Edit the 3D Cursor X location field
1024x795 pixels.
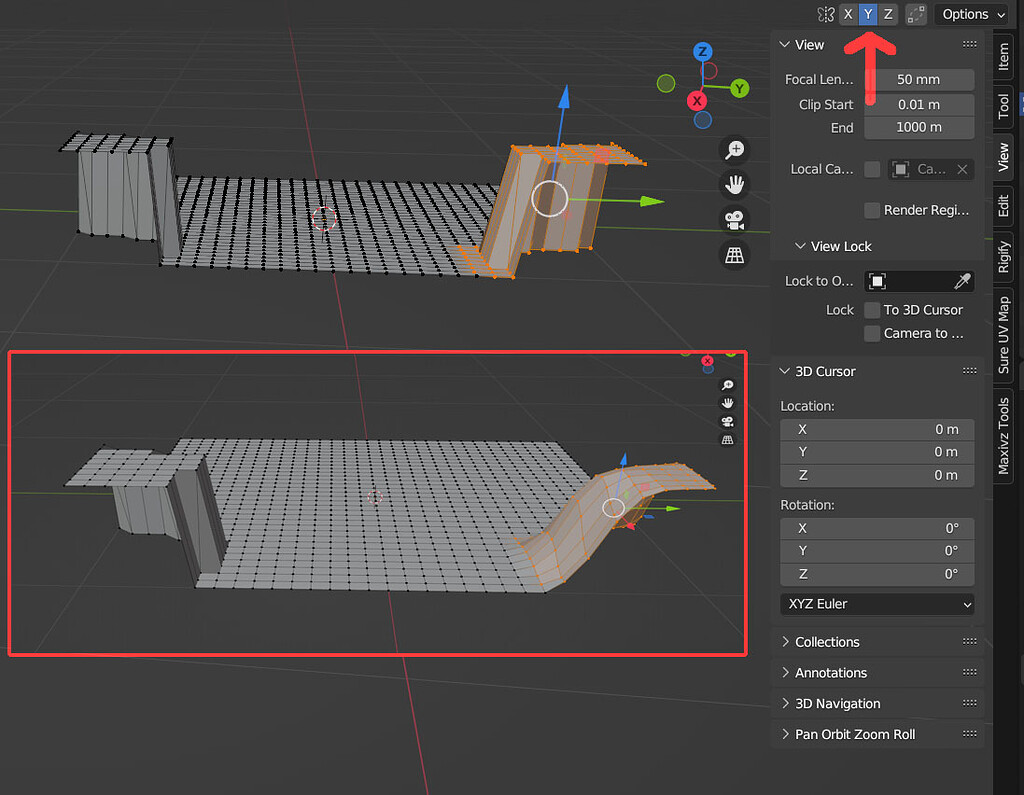click(876, 428)
